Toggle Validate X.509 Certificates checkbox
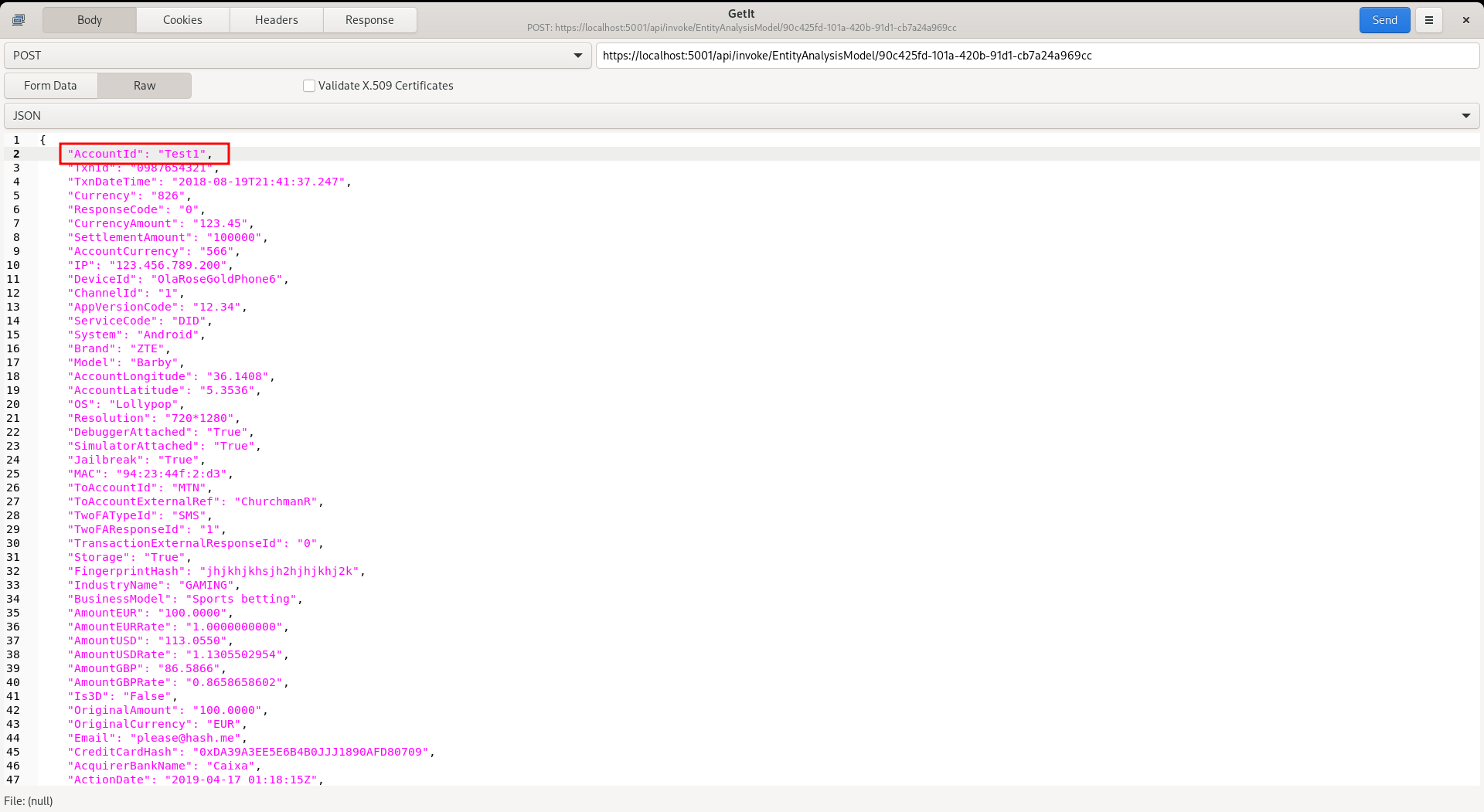The width and height of the screenshot is (1484, 812). click(x=309, y=86)
